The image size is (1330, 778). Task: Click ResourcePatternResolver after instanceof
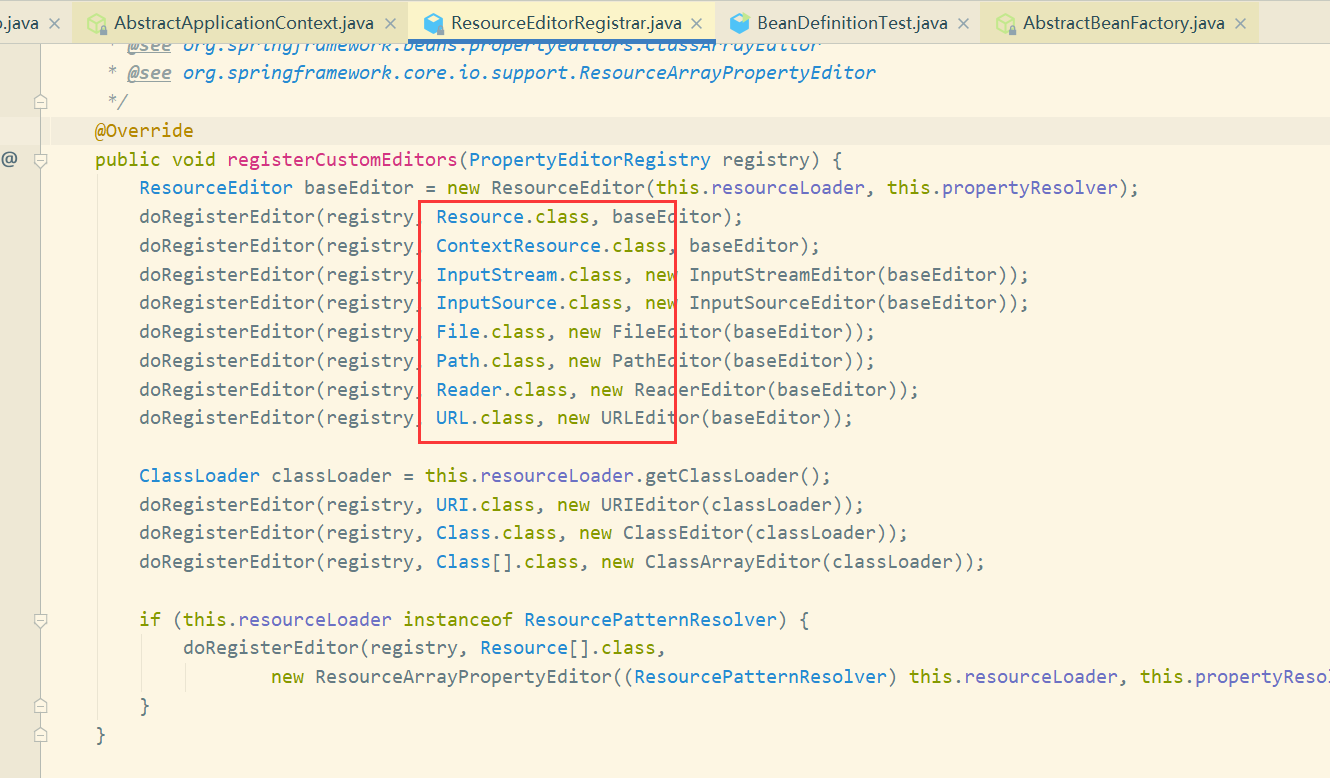(650, 620)
